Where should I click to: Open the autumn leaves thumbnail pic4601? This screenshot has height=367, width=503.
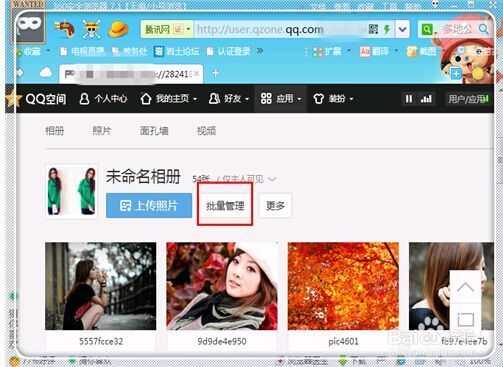(343, 286)
